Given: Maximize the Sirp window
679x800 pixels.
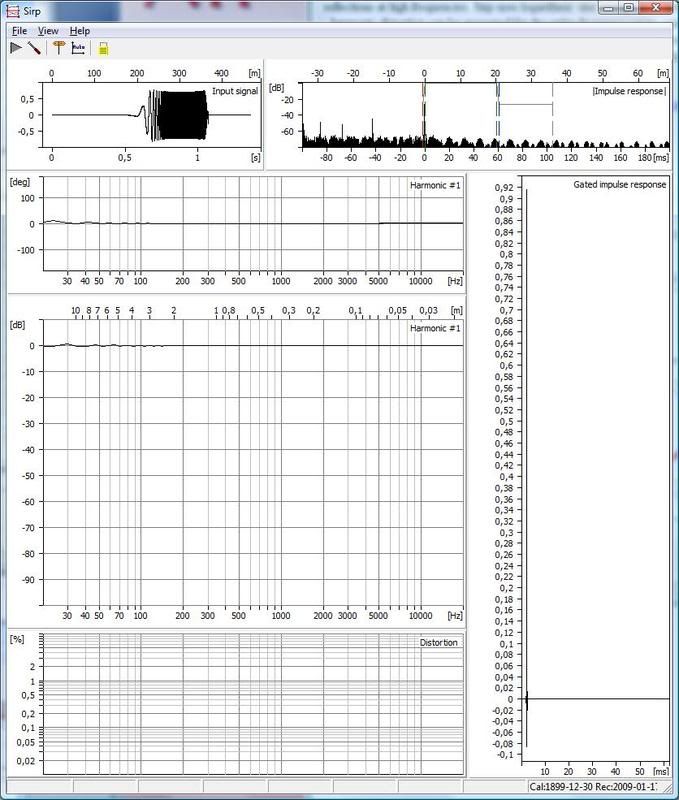Looking at the screenshot, I should [x=628, y=8].
